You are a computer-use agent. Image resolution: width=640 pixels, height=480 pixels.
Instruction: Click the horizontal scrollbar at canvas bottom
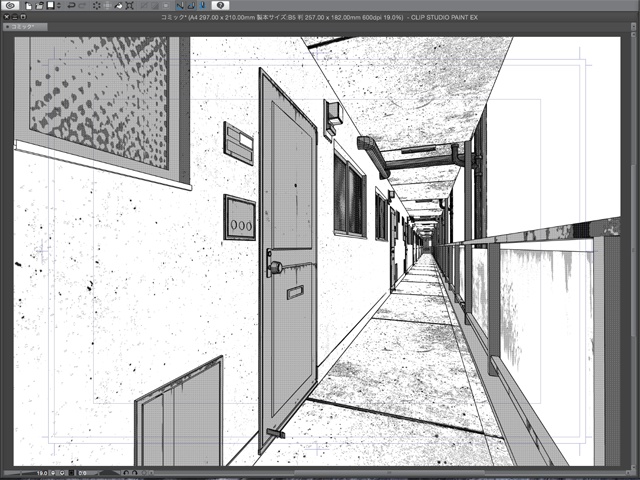click(388, 473)
